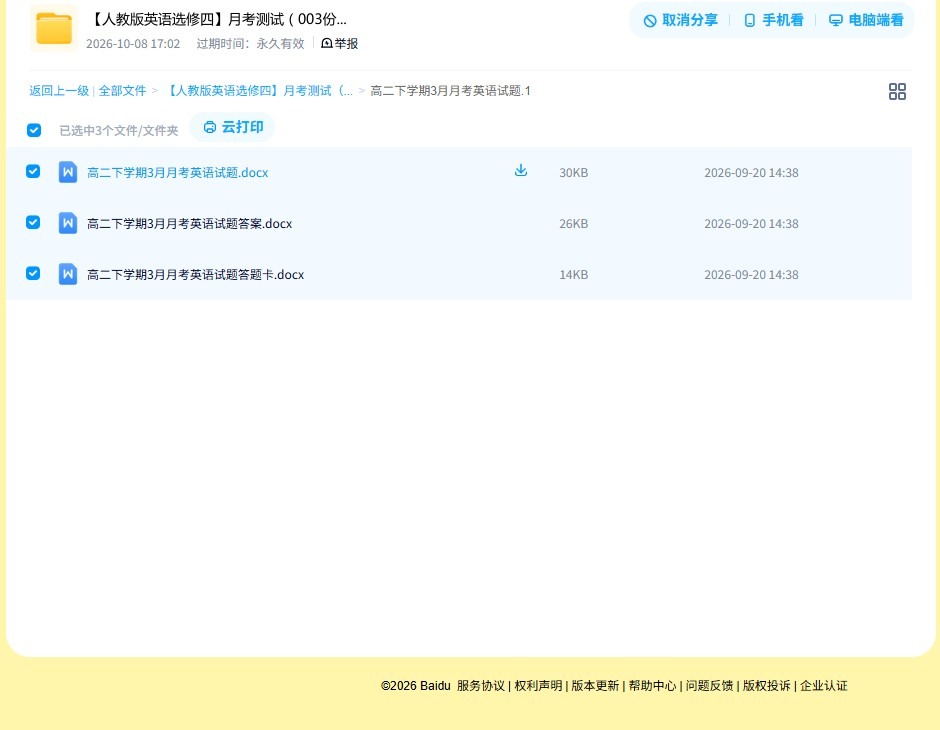The image size is (940, 730).
Task: Go back with 返回上一级 link
Action: pyautogui.click(x=59, y=91)
